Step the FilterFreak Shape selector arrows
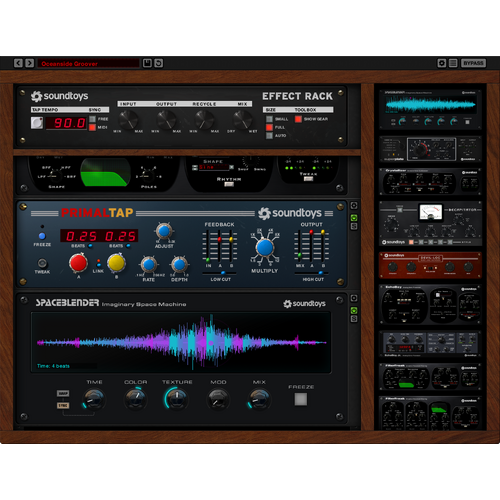500x500 pixels. pos(195,167)
